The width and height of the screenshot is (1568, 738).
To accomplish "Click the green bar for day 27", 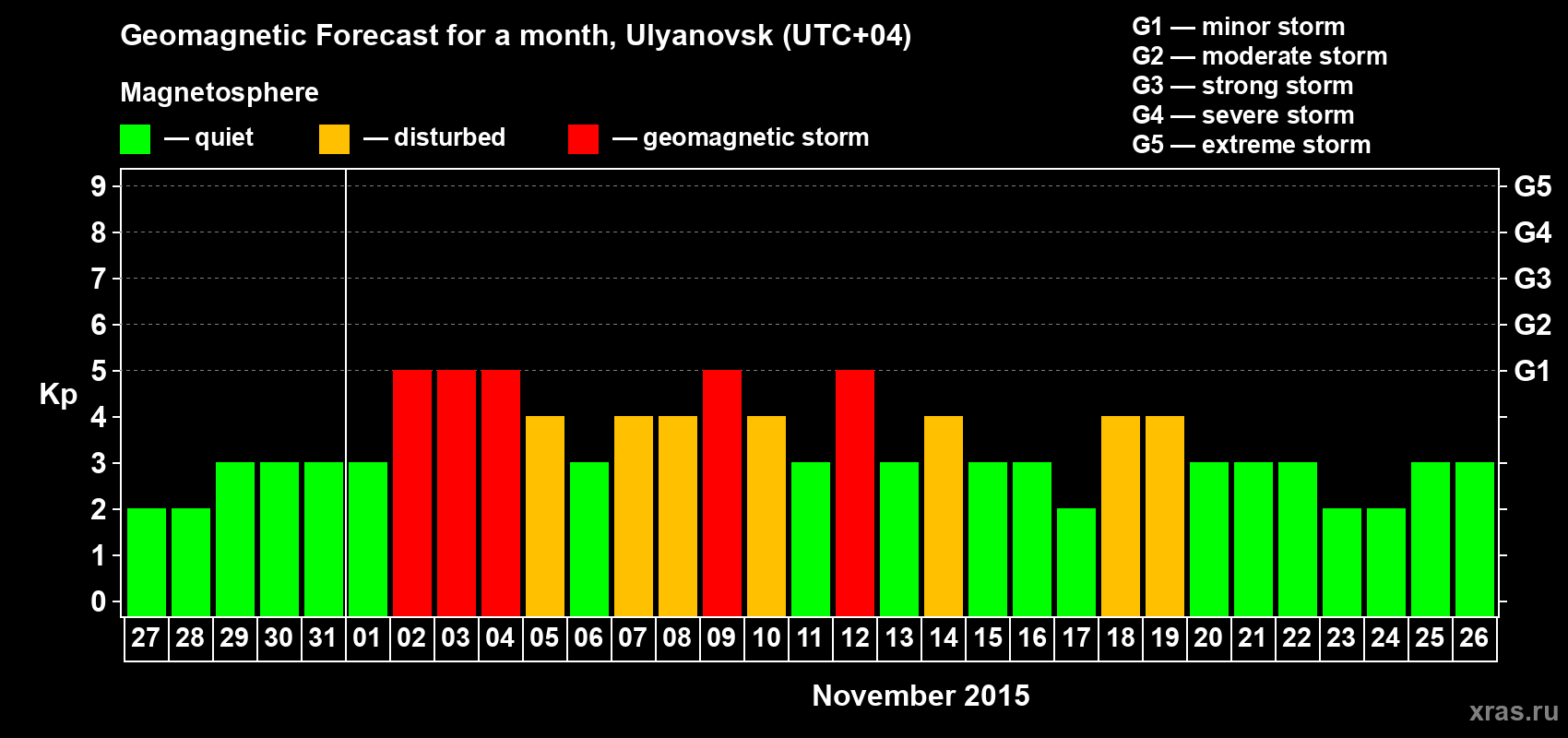I will click(x=147, y=562).
